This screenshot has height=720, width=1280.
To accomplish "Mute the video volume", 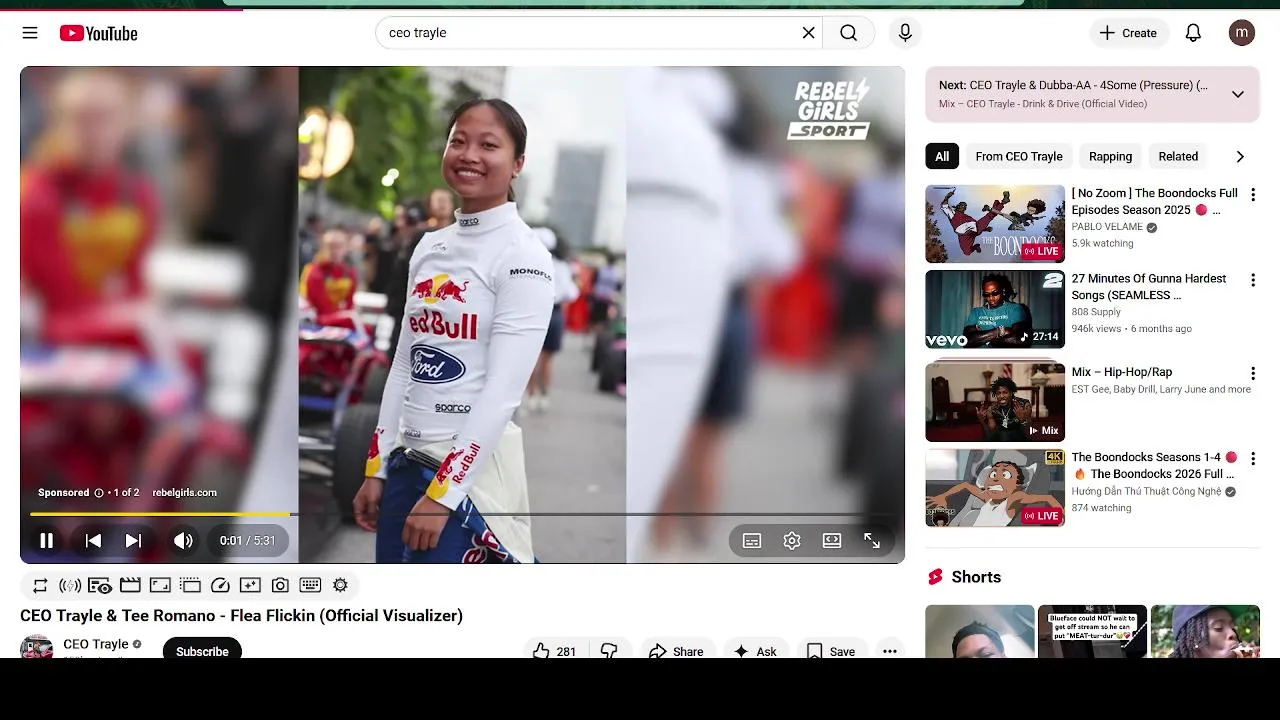I will pyautogui.click(x=183, y=540).
